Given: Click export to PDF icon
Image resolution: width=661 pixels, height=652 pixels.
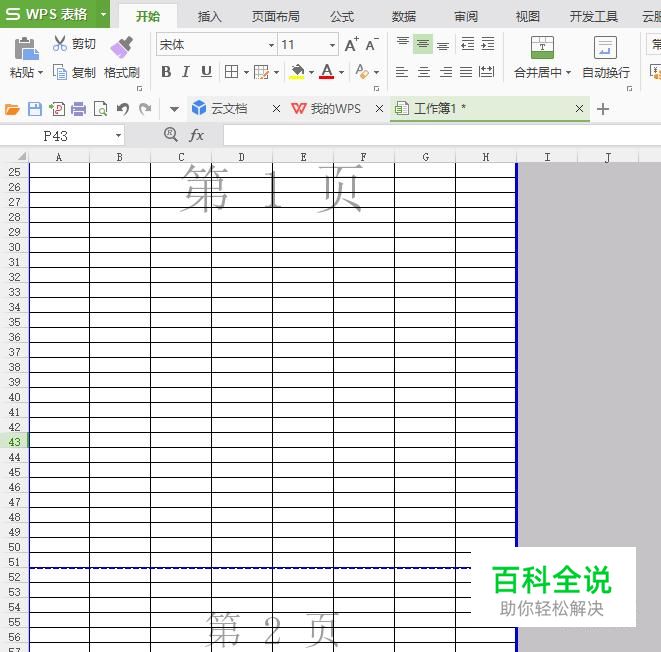Looking at the screenshot, I should pos(57,109).
